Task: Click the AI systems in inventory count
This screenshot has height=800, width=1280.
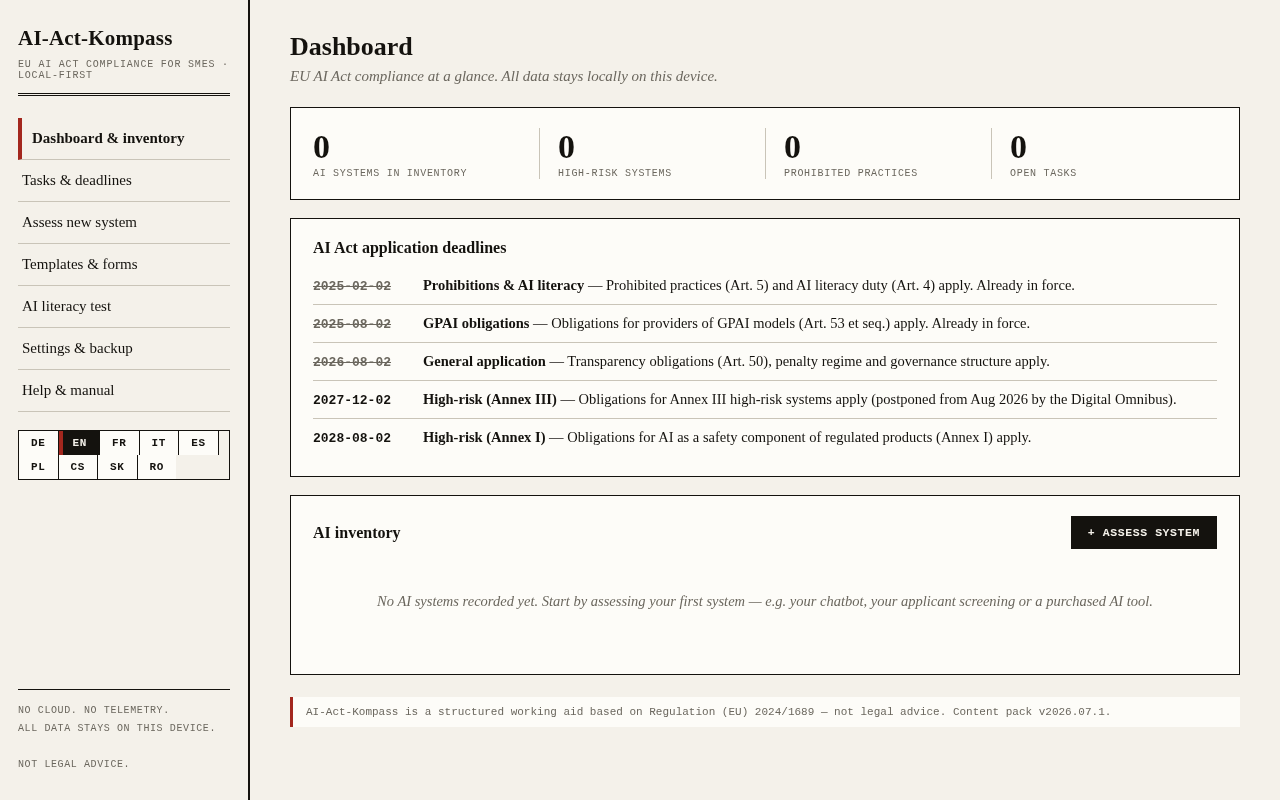Action: click(x=321, y=147)
